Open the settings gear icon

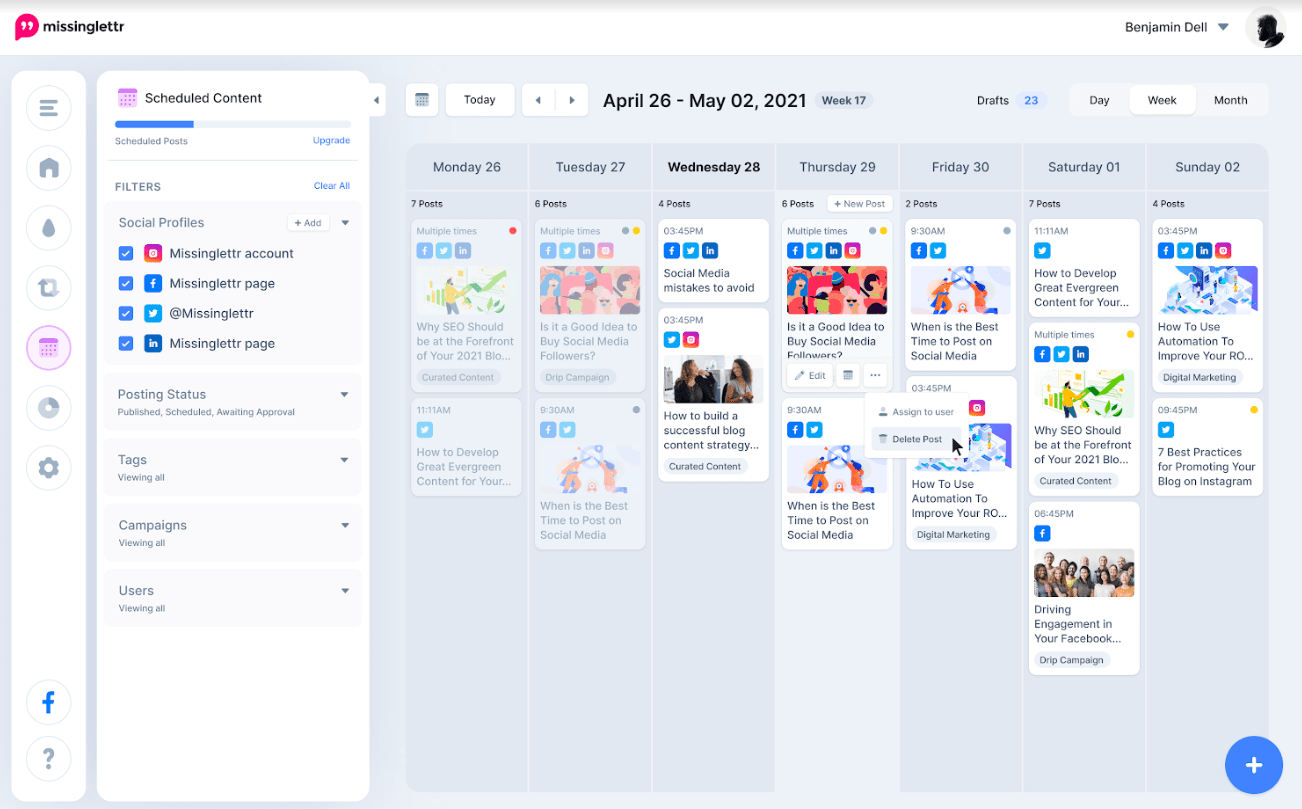(x=49, y=468)
